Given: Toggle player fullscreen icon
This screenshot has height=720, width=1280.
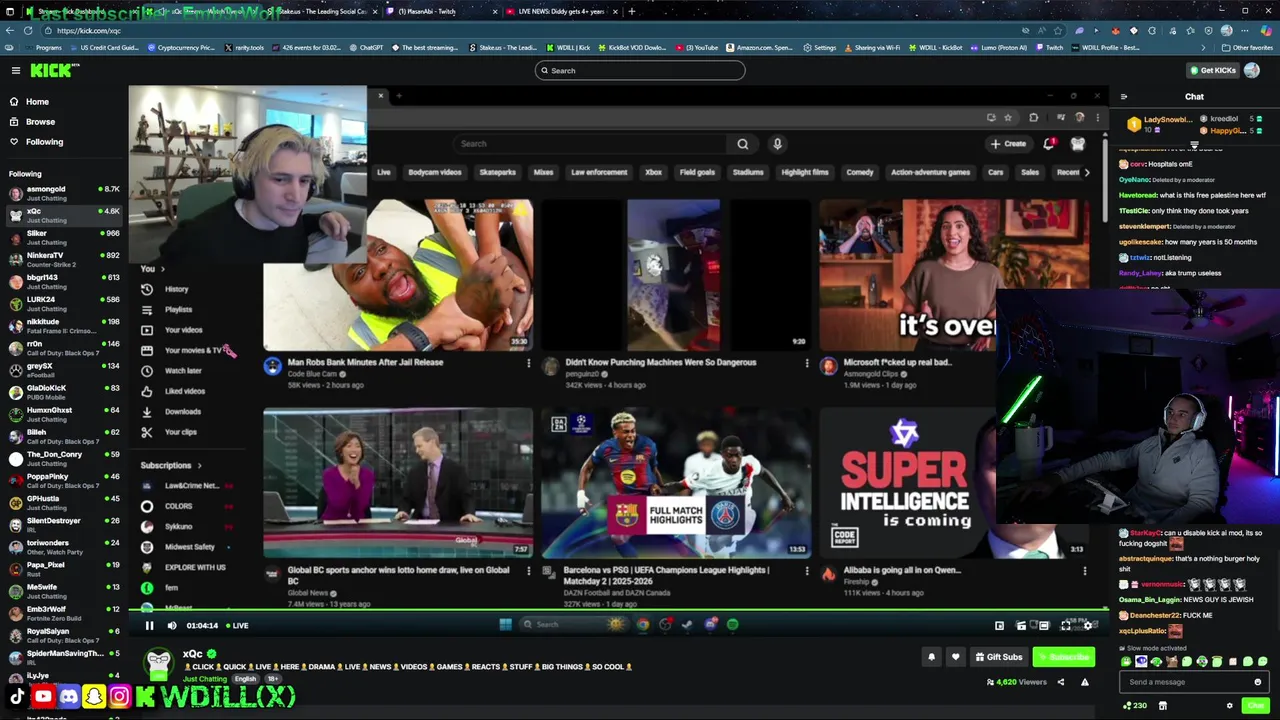Looking at the screenshot, I should [x=1066, y=626].
